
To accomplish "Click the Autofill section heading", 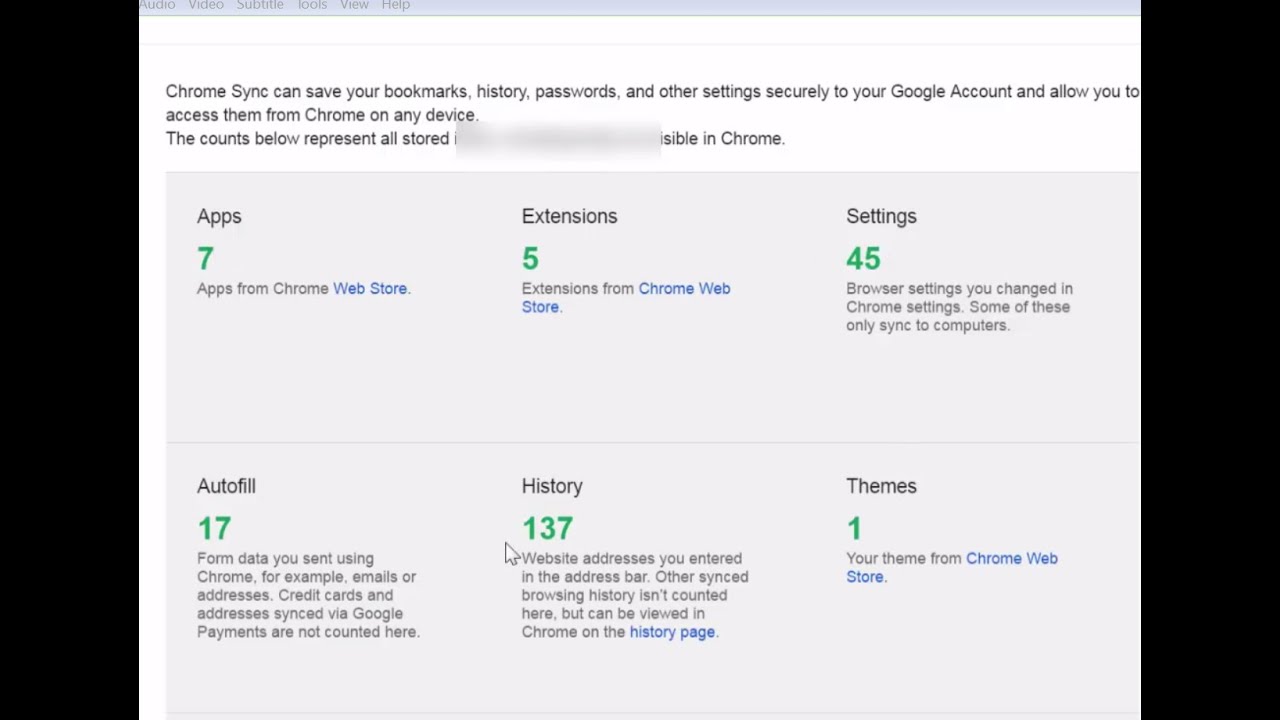I will [x=226, y=486].
